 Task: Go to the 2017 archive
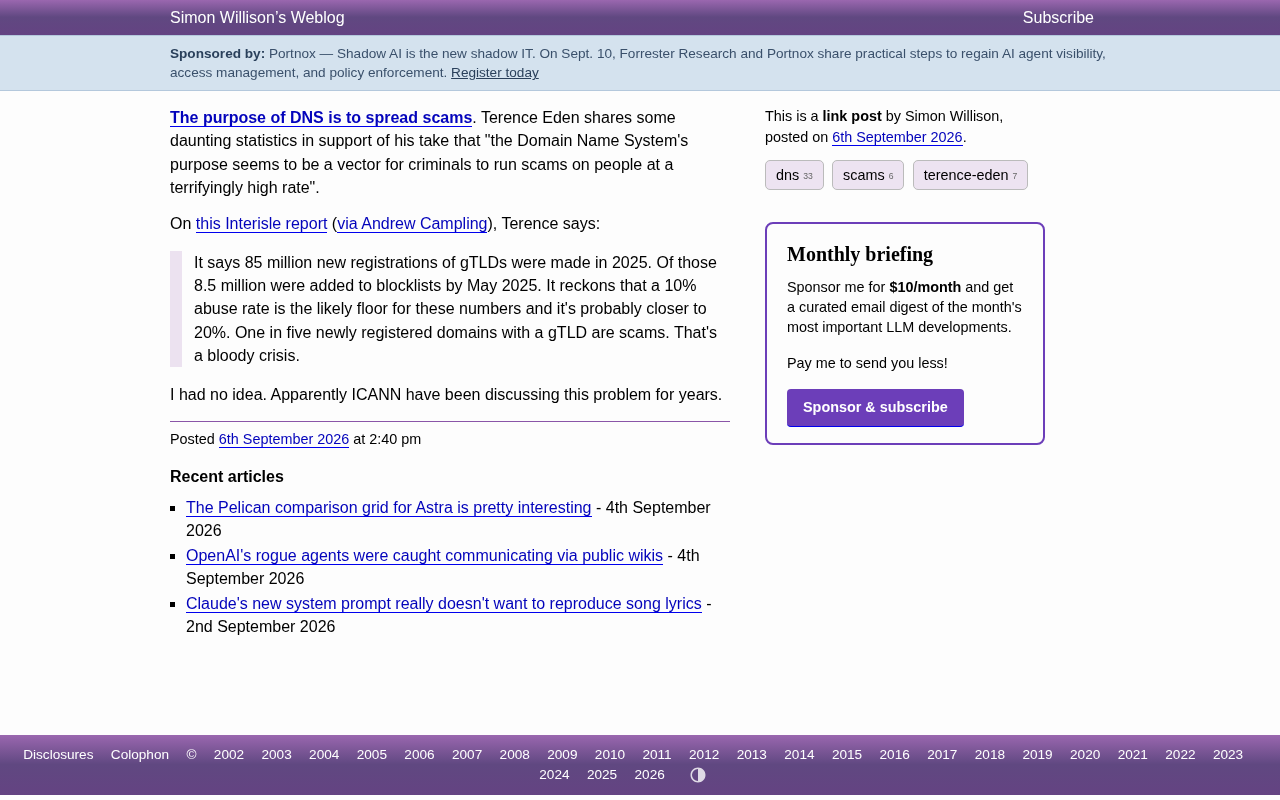[942, 755]
